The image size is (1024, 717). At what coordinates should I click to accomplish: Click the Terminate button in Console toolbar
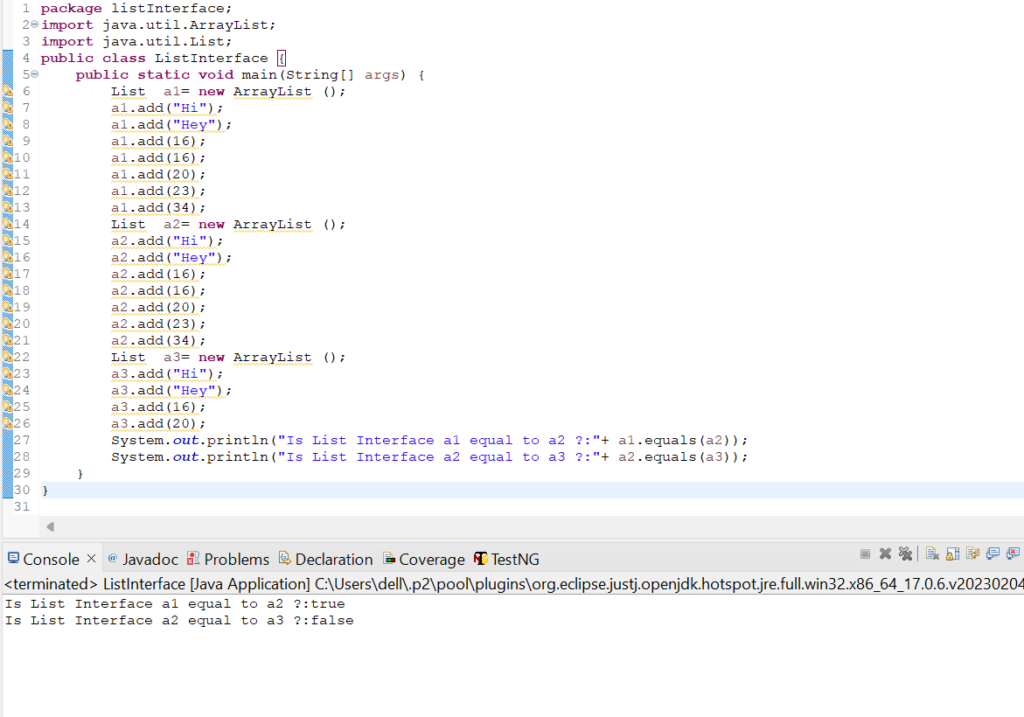(865, 554)
